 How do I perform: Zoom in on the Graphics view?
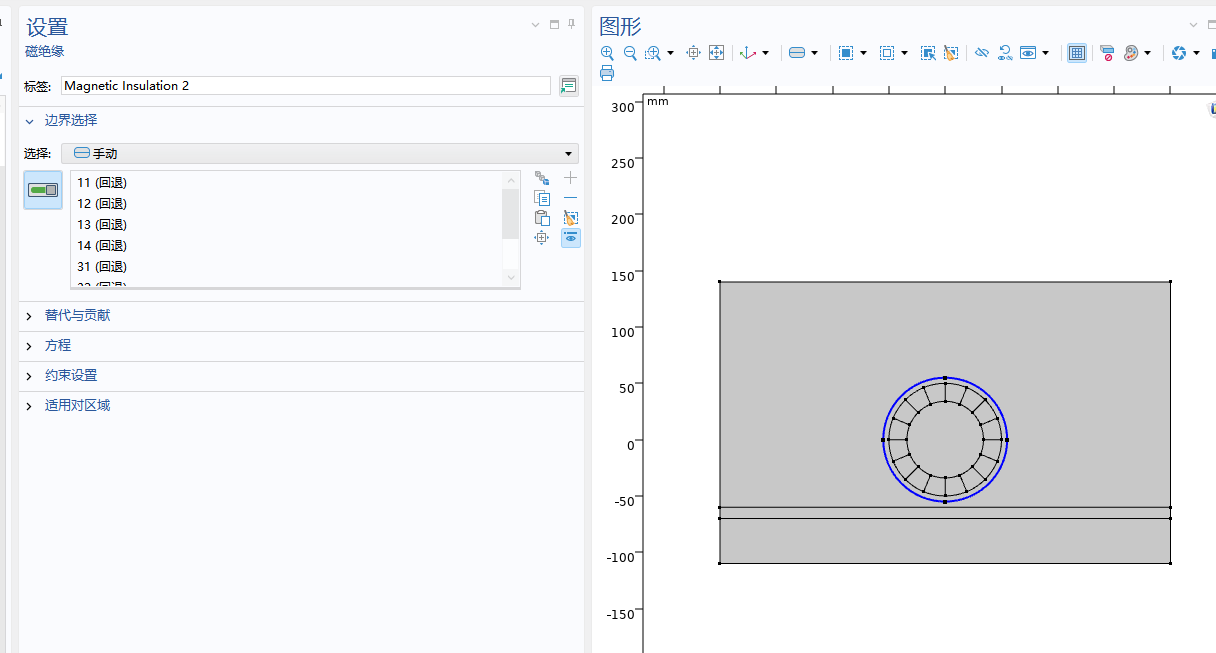[x=607, y=53]
